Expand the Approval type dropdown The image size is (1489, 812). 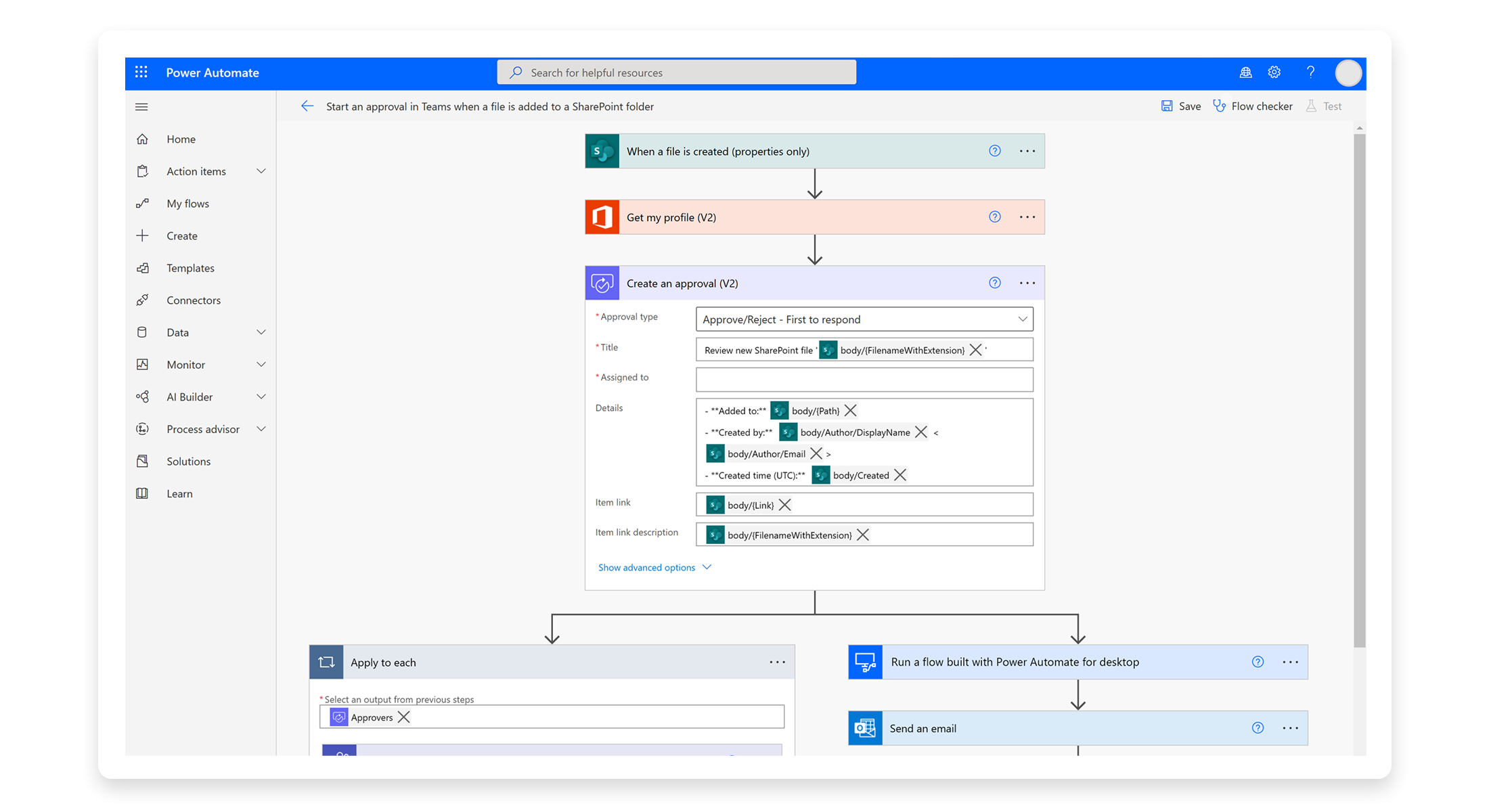(1022, 318)
